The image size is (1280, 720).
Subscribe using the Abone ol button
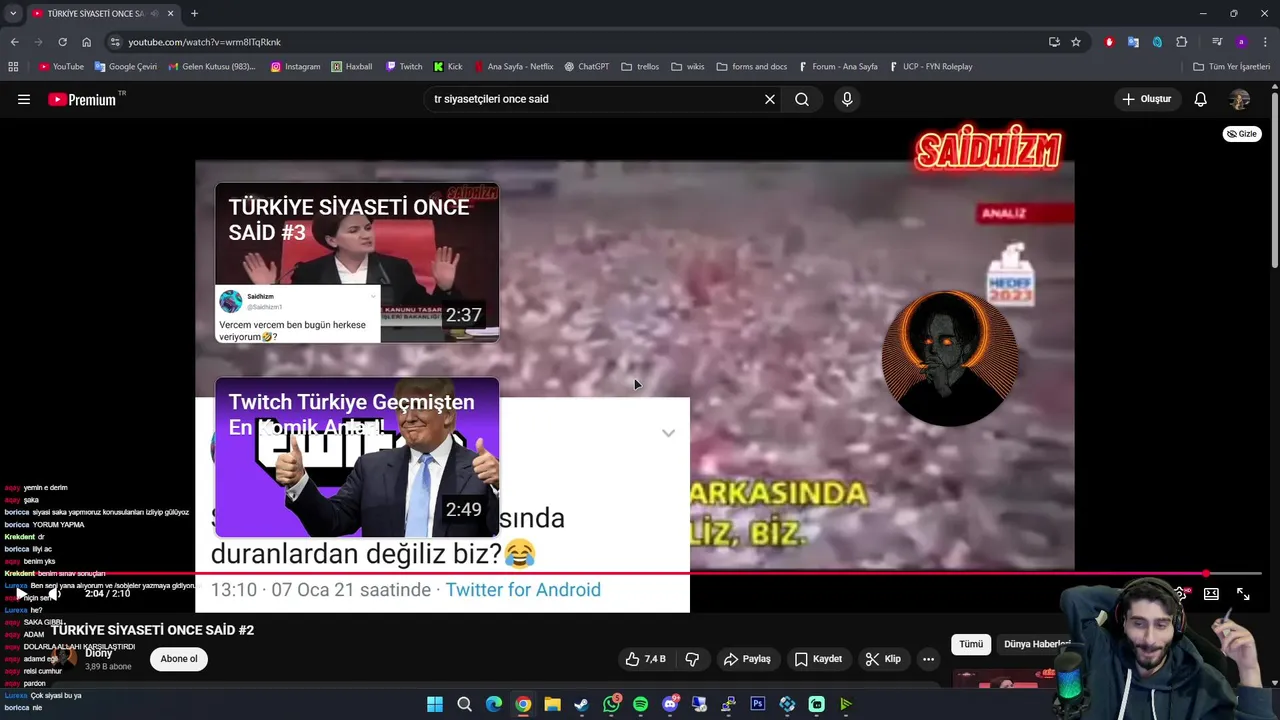pos(179,659)
